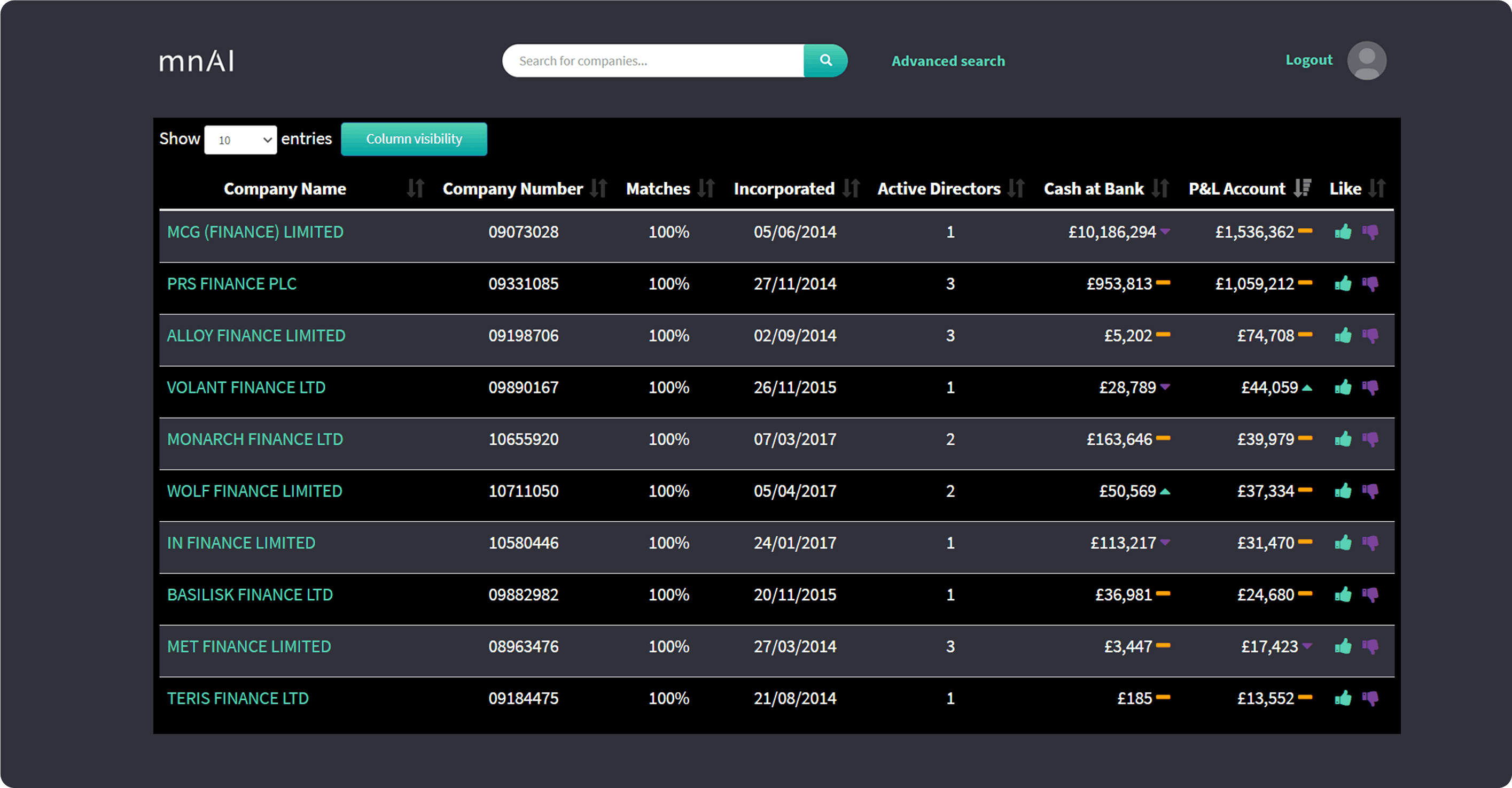Dislike WOLF FINANCE LIMITED row
The width and height of the screenshot is (1512, 788).
click(1370, 491)
